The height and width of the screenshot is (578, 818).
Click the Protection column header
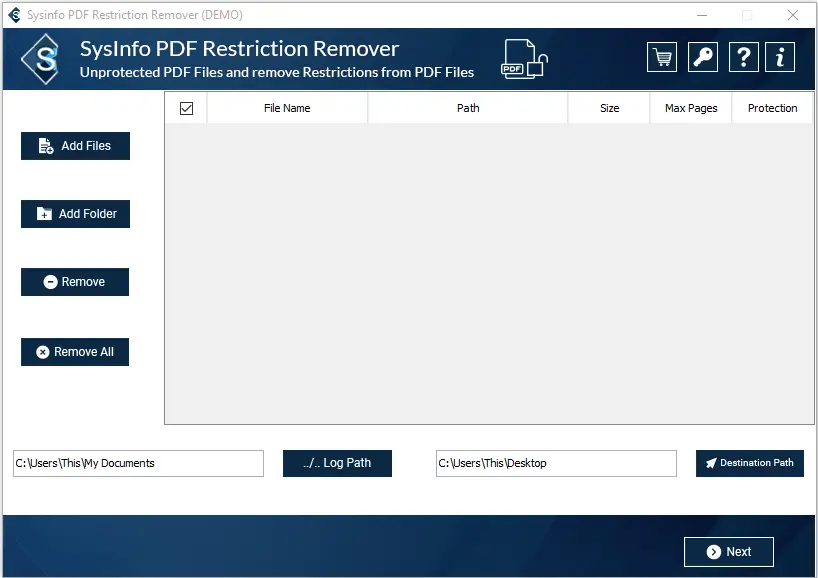772,107
